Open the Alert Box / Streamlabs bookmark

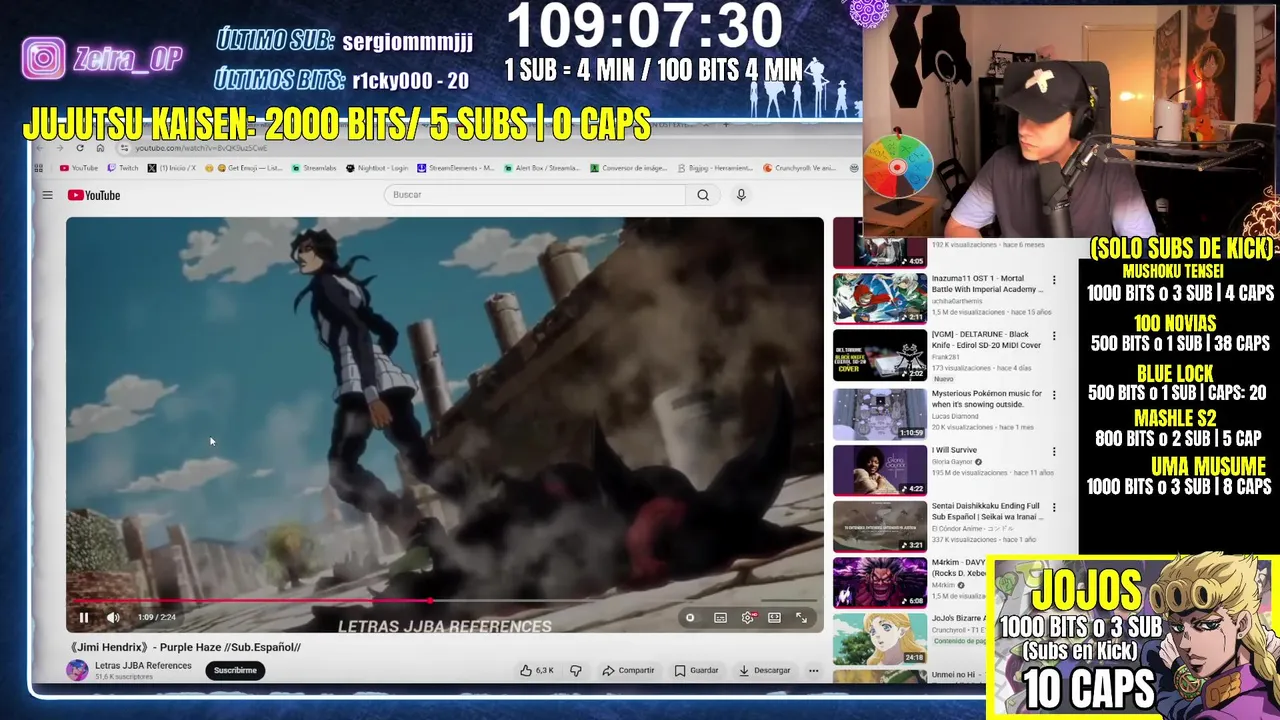pos(542,168)
